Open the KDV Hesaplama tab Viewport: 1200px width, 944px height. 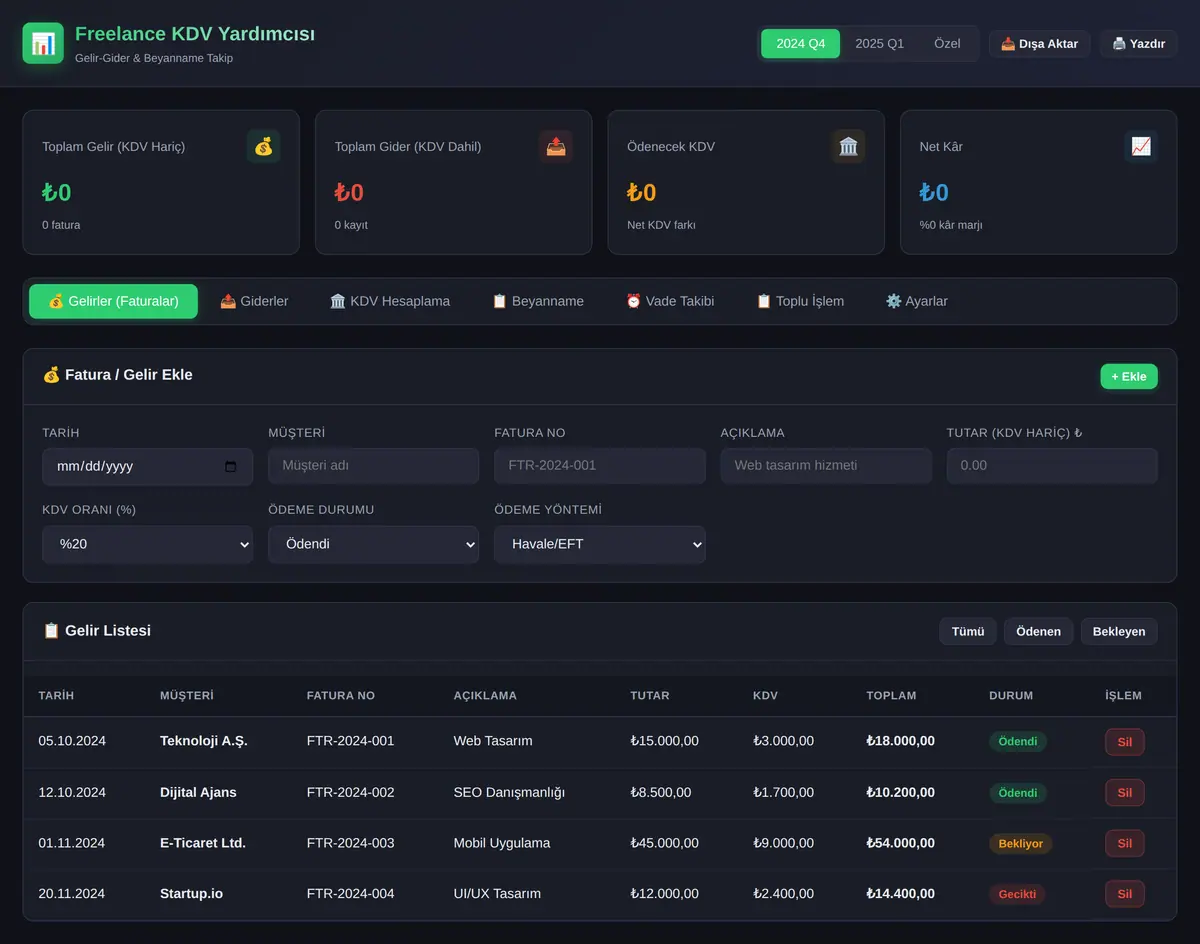pos(390,301)
